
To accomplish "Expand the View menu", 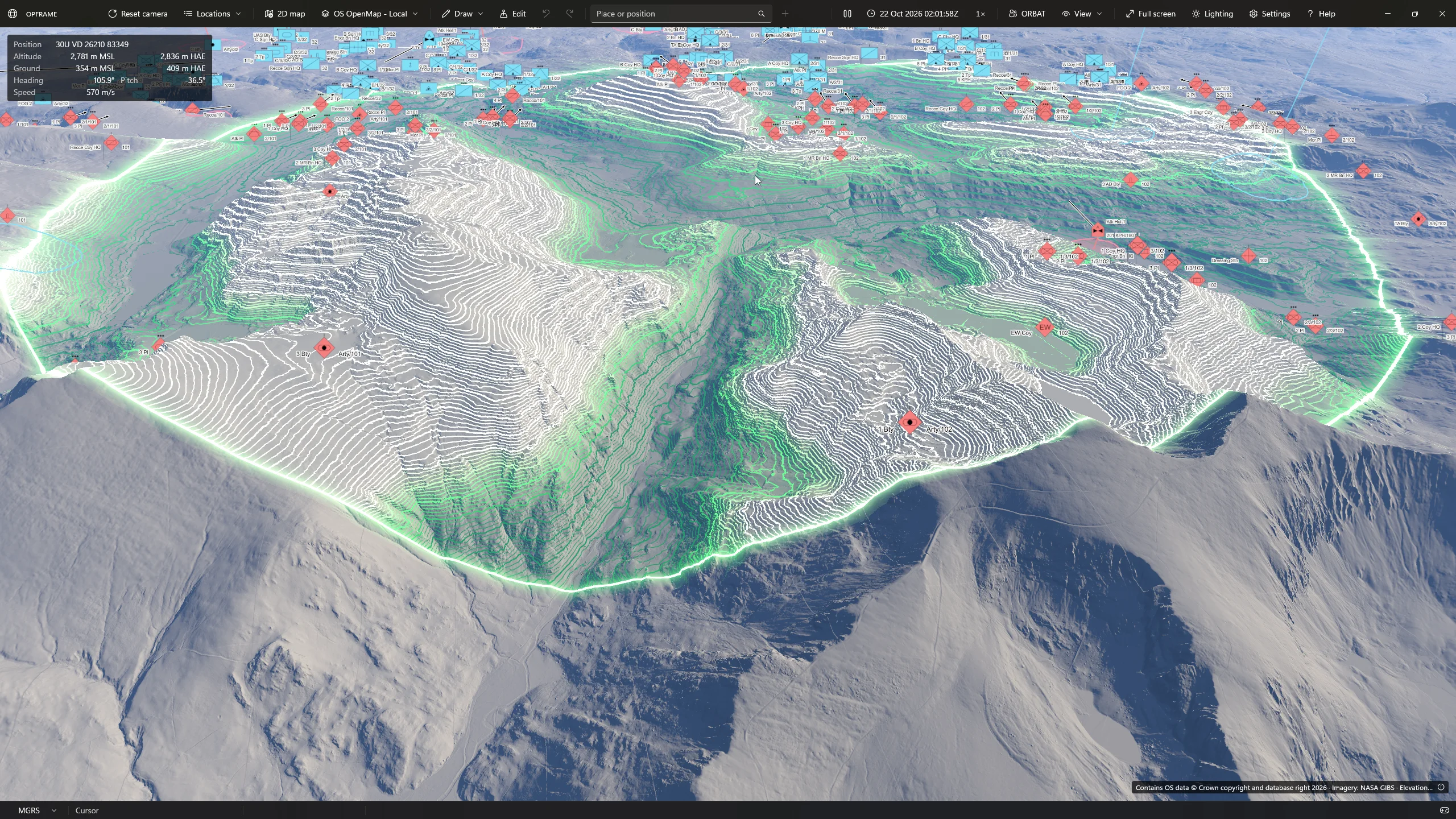I will [1082, 14].
